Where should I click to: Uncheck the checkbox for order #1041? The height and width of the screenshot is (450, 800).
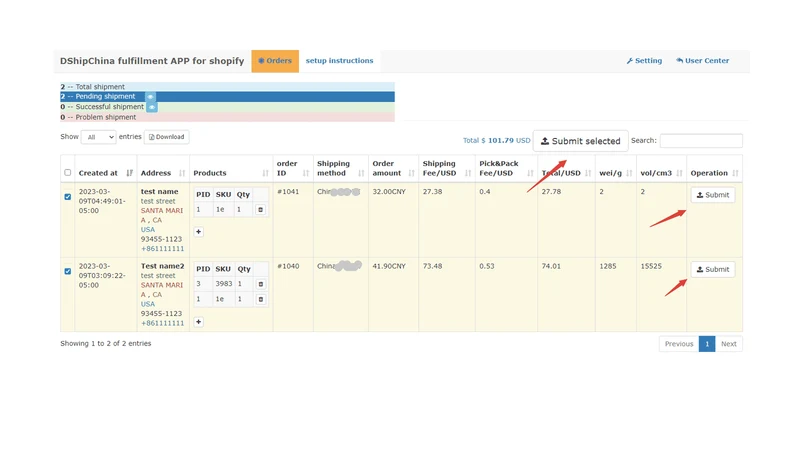coord(68,196)
